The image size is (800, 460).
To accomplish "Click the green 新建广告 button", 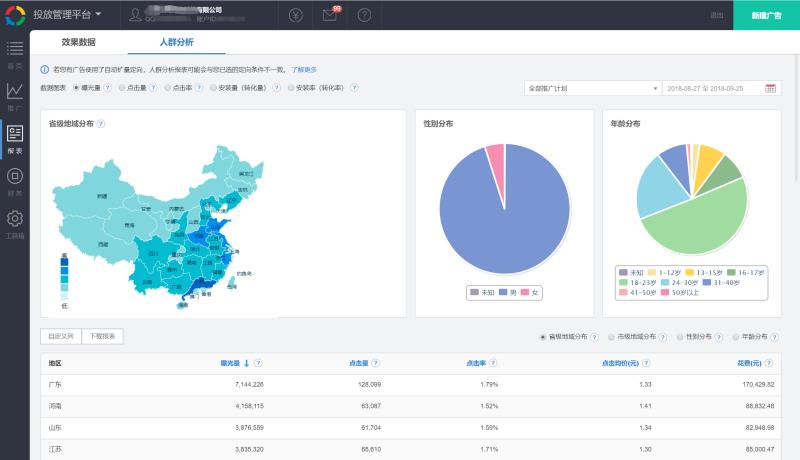I will 766,15.
